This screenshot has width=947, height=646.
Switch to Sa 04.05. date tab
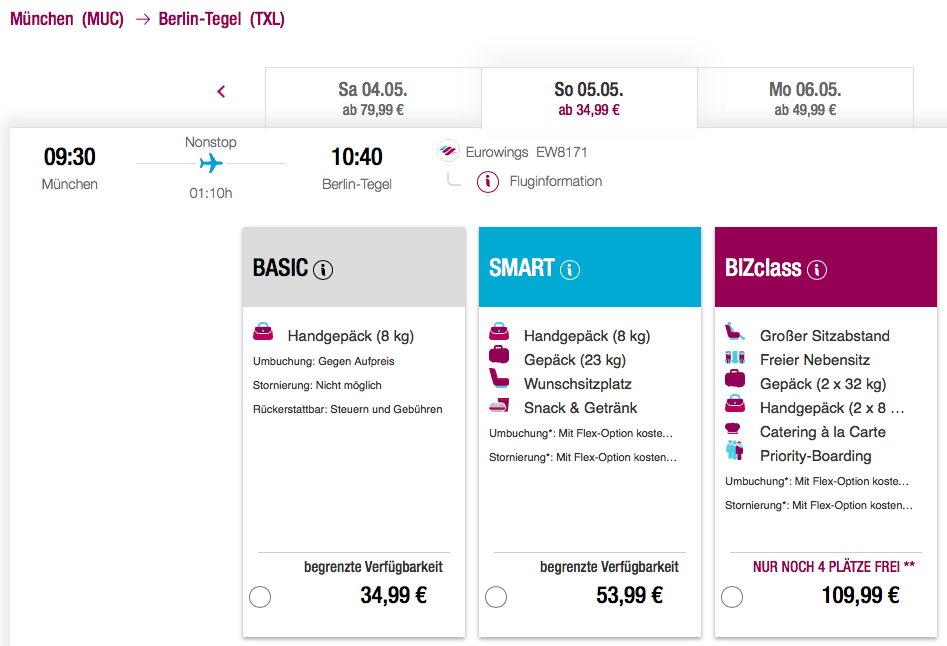click(372, 98)
